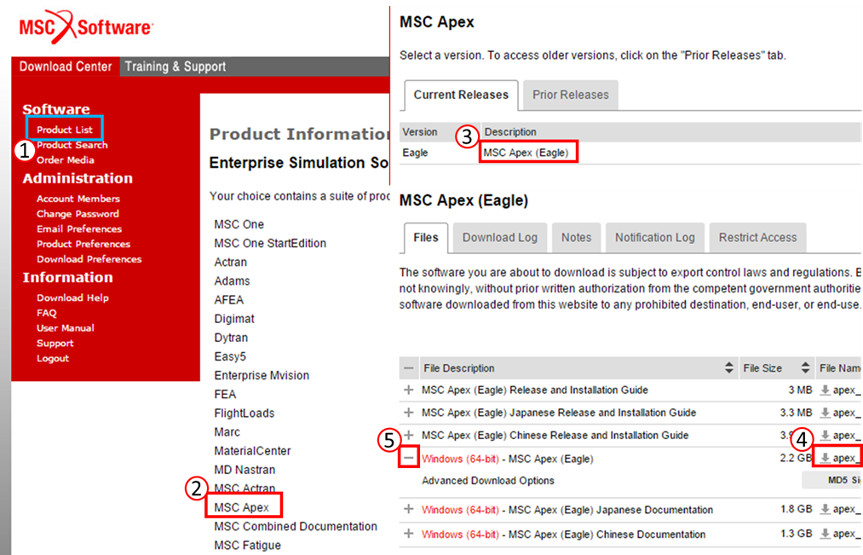Expand the Japanese Documentation row
Viewport: 863px width, 555px height.
click(408, 509)
